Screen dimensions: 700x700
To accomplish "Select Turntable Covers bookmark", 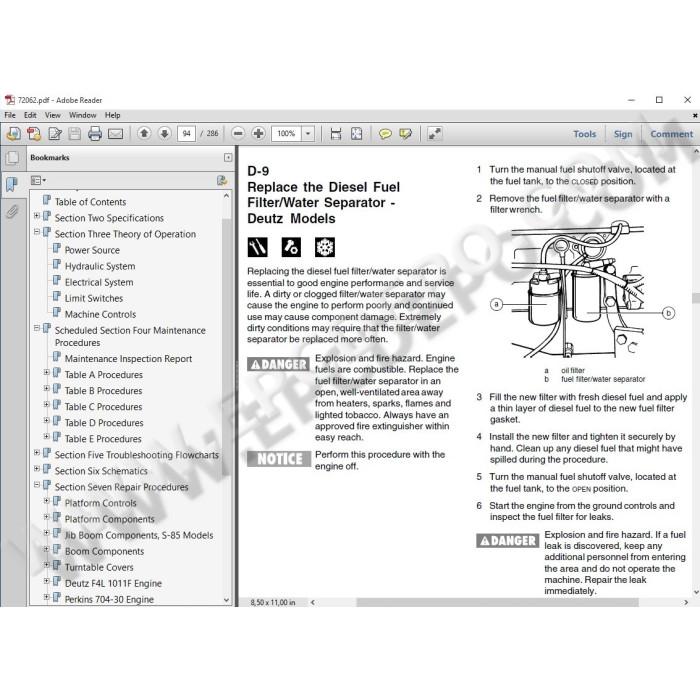I will (x=99, y=567).
